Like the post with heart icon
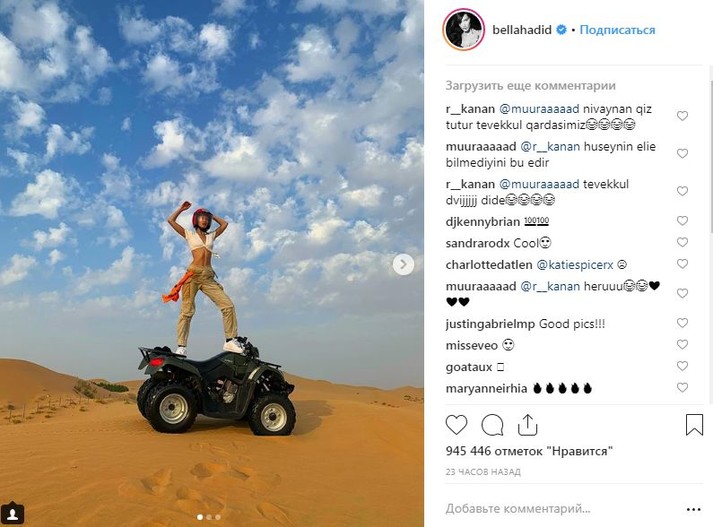The image size is (713, 527). (x=456, y=425)
